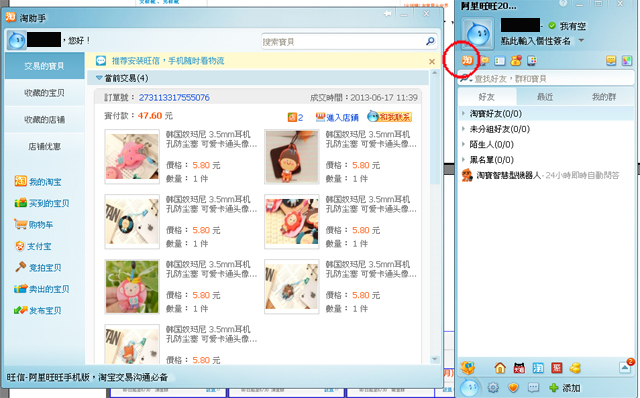
Task: Expand the 淘寶好友(0/0) group
Action: point(546,113)
